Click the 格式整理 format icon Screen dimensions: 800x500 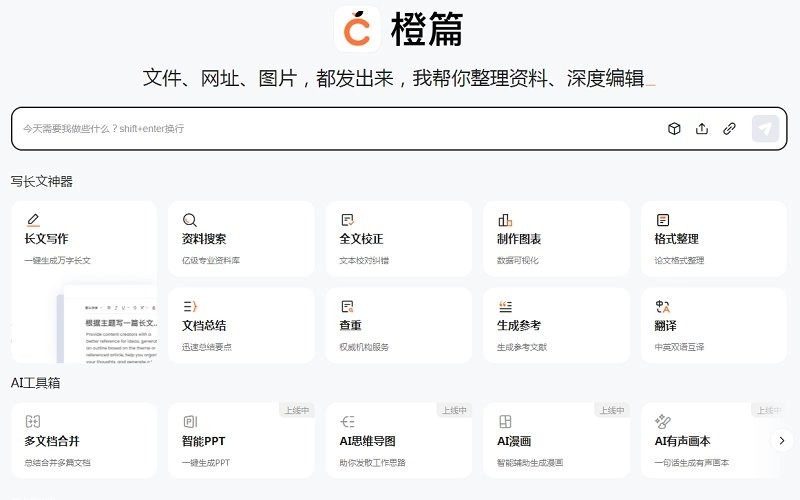[x=662, y=220]
